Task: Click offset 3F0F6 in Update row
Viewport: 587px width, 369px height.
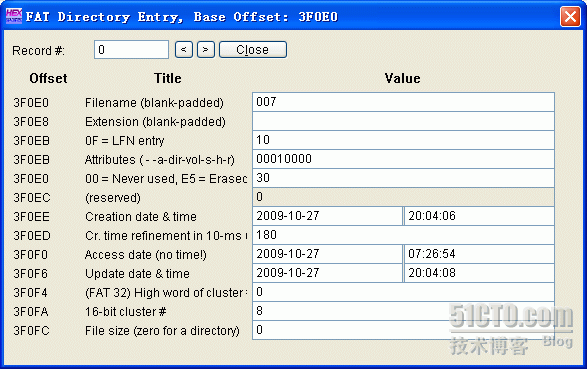Action: coord(31,274)
